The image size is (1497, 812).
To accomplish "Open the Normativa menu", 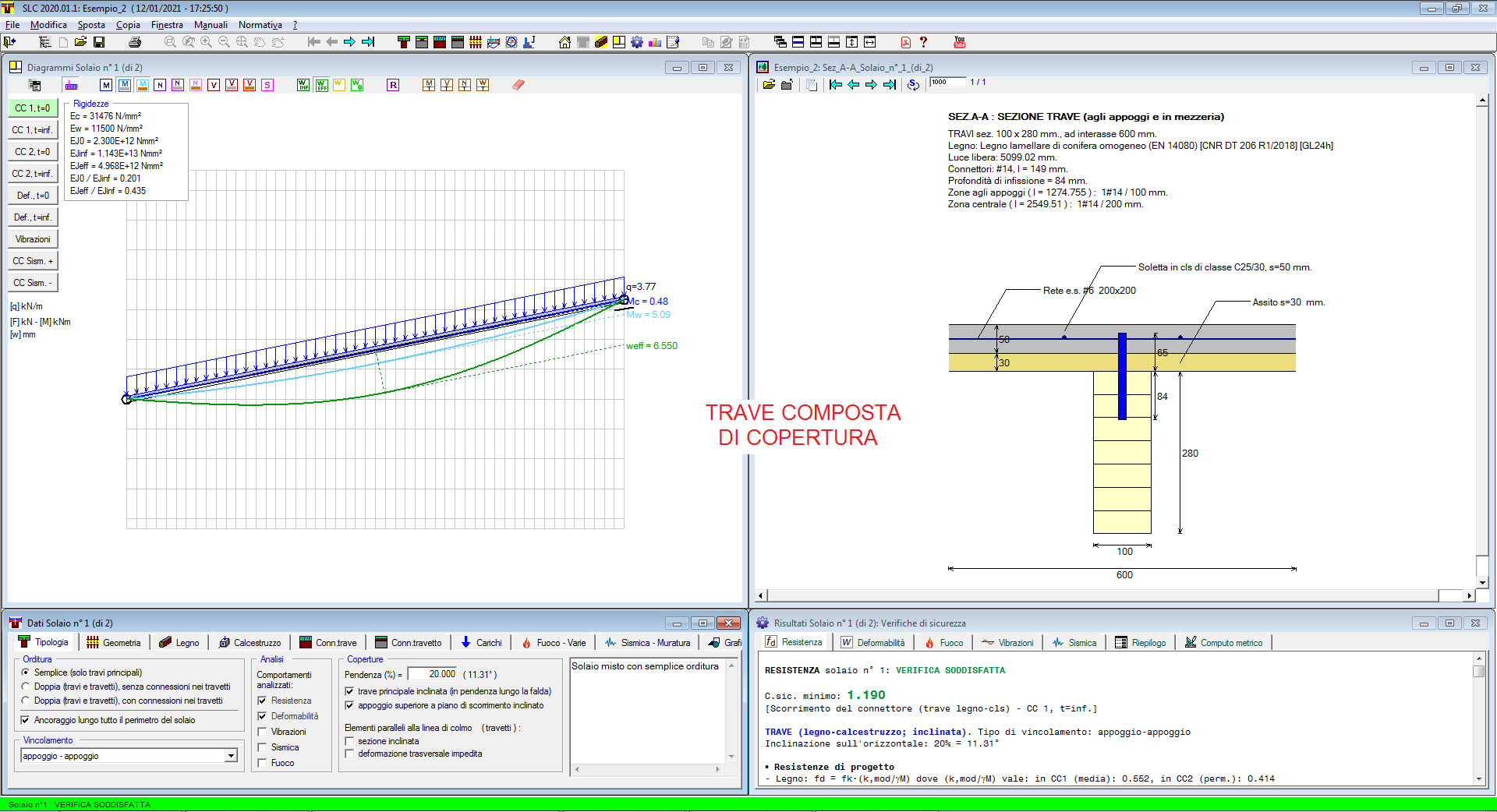I will click(260, 25).
